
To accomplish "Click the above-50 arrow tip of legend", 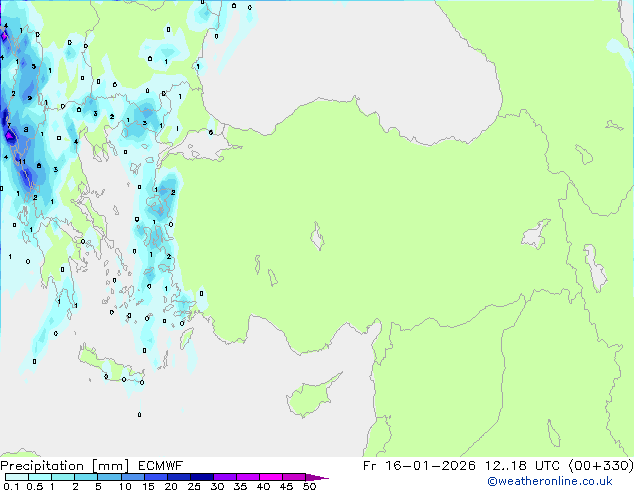I will tap(317, 477).
